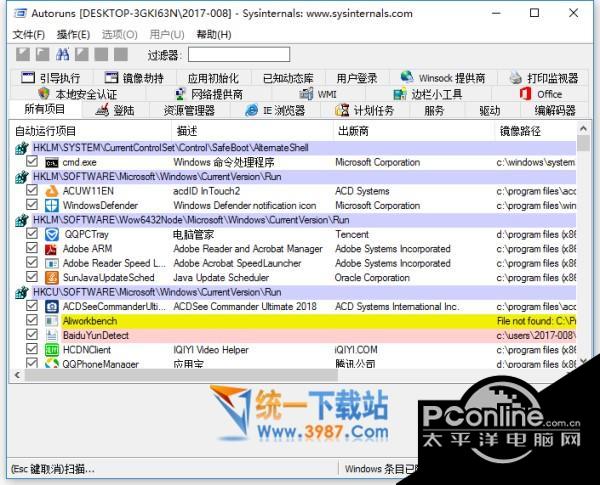Click the HCDNClient green icon

(x=52, y=350)
